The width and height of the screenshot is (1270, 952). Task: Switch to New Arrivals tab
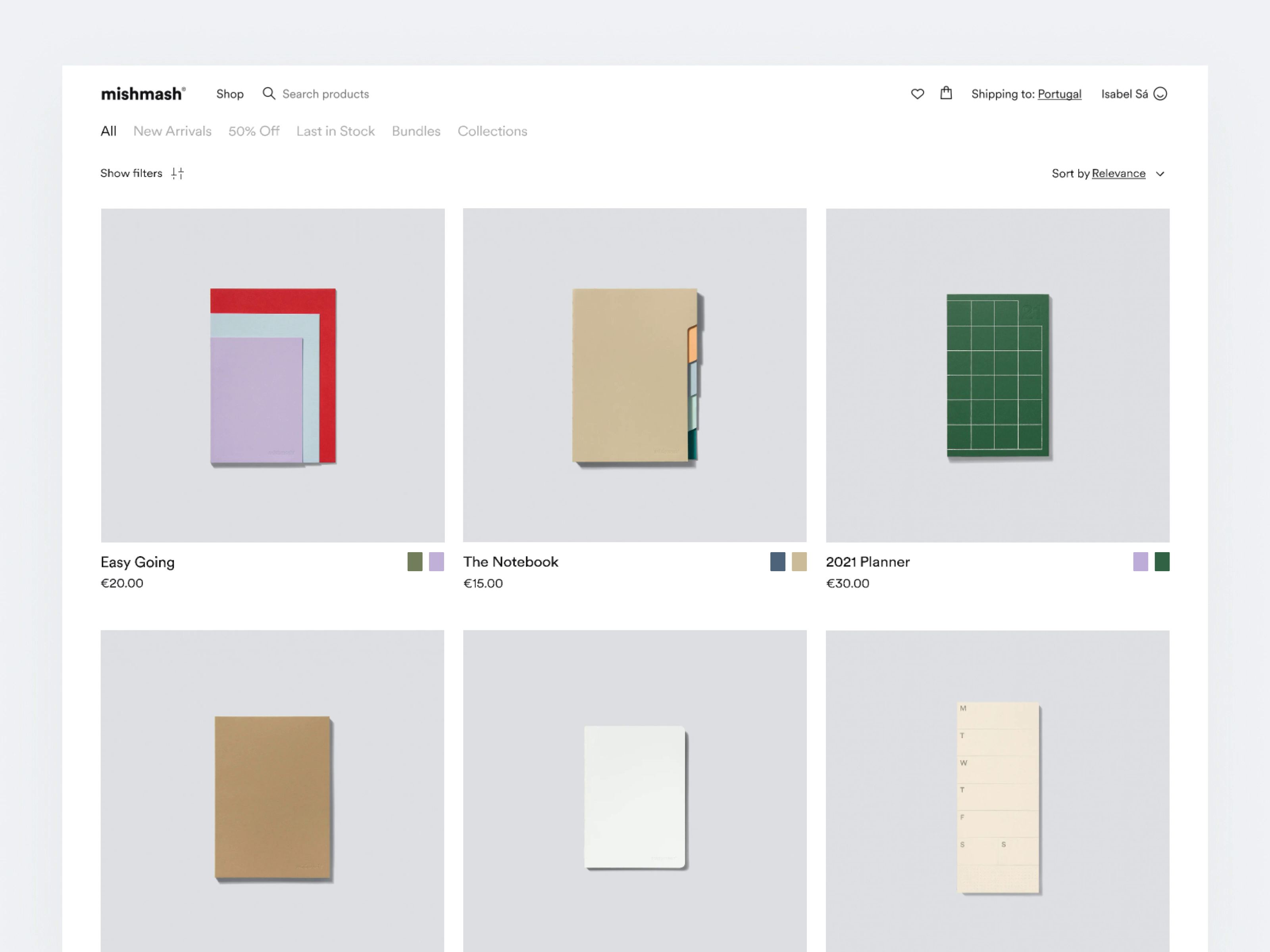[x=172, y=131]
